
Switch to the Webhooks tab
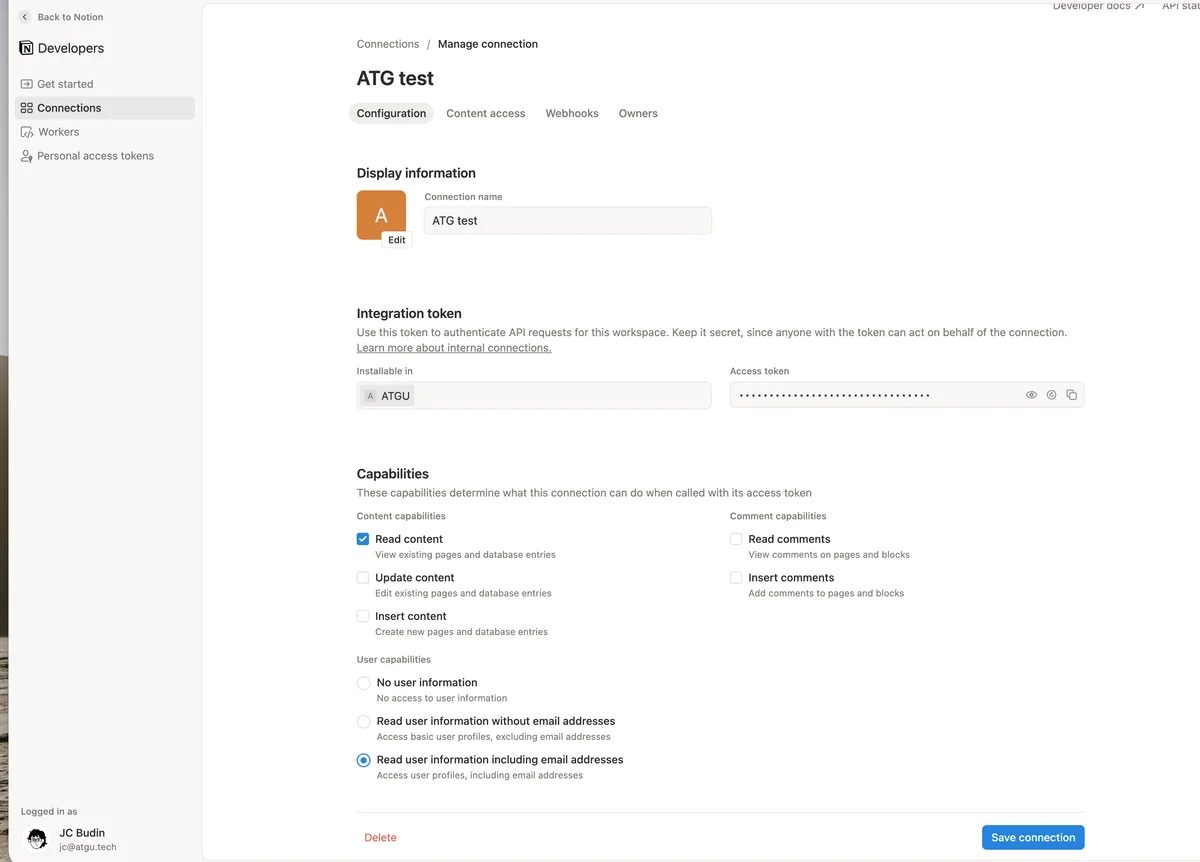click(x=572, y=113)
